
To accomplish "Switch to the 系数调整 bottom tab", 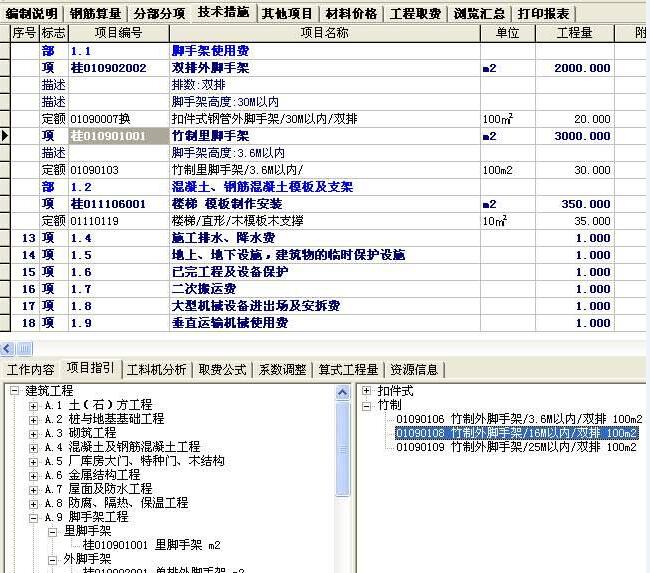I will click(x=282, y=369).
